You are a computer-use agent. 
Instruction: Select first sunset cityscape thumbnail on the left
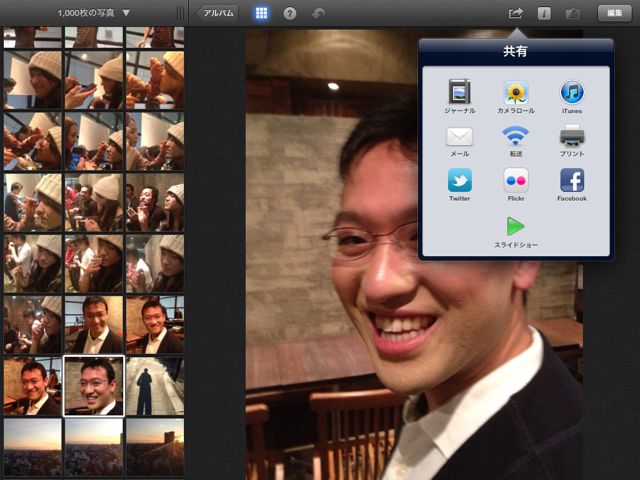tap(33, 448)
